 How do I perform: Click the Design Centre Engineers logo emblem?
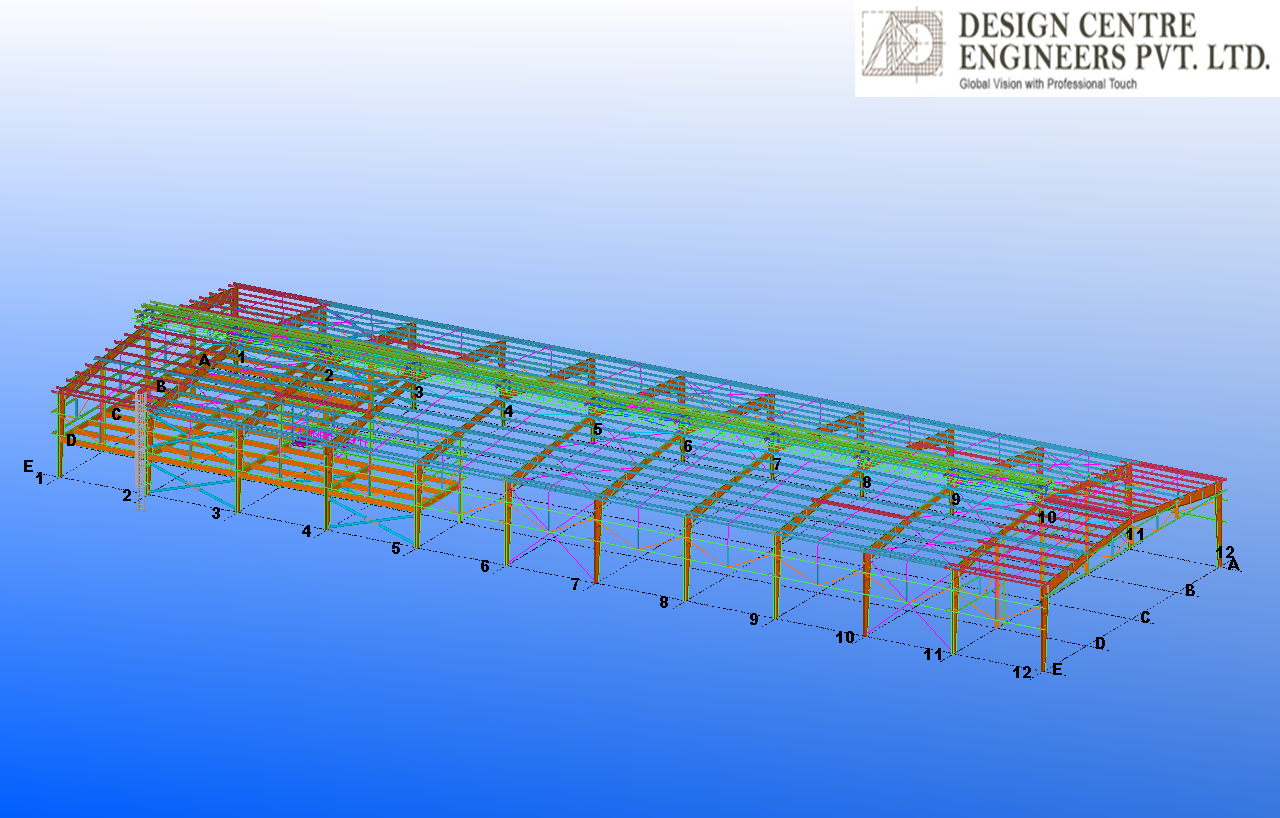click(x=903, y=44)
